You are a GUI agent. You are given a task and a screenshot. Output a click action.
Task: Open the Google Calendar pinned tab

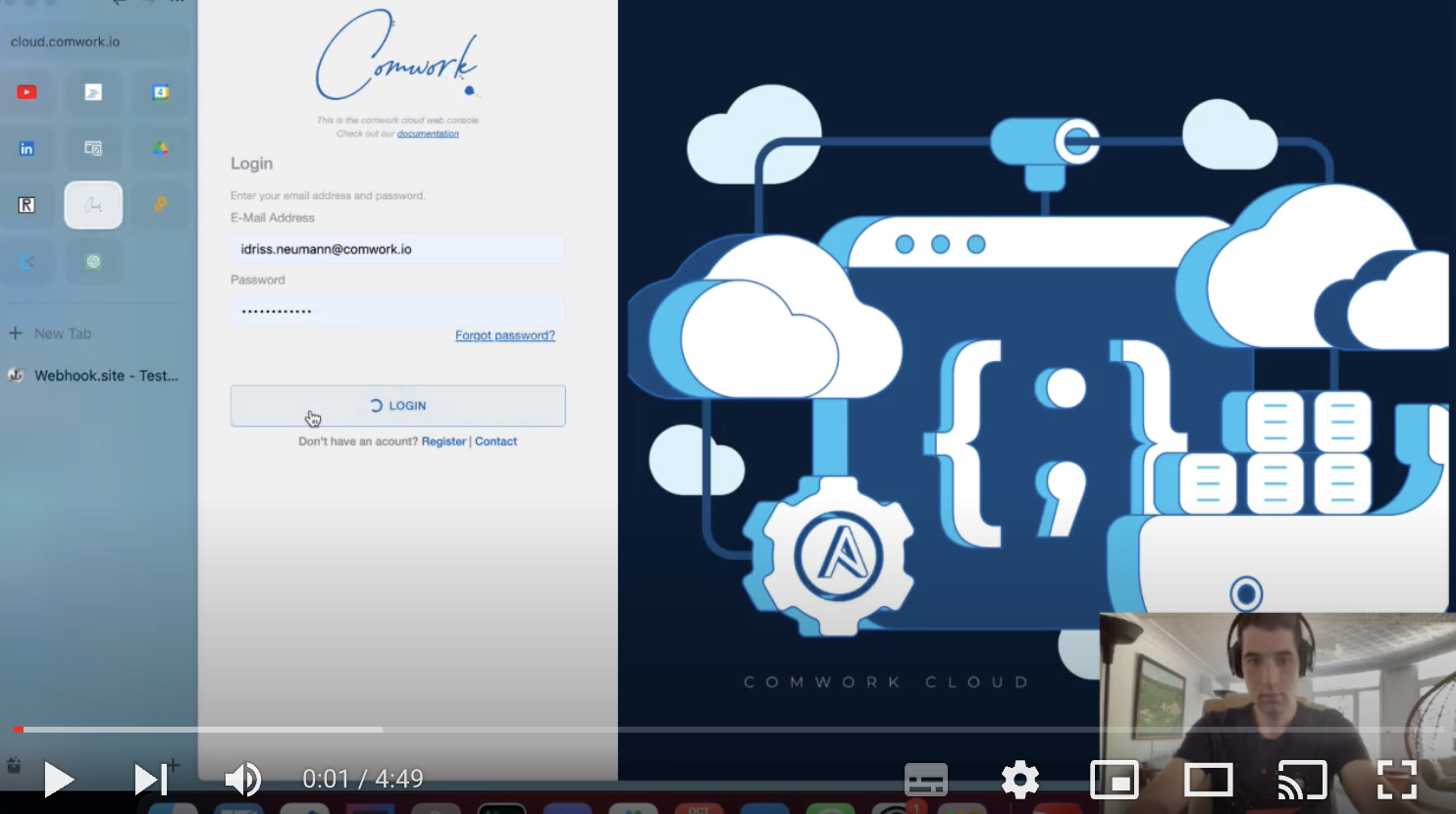coord(160,92)
